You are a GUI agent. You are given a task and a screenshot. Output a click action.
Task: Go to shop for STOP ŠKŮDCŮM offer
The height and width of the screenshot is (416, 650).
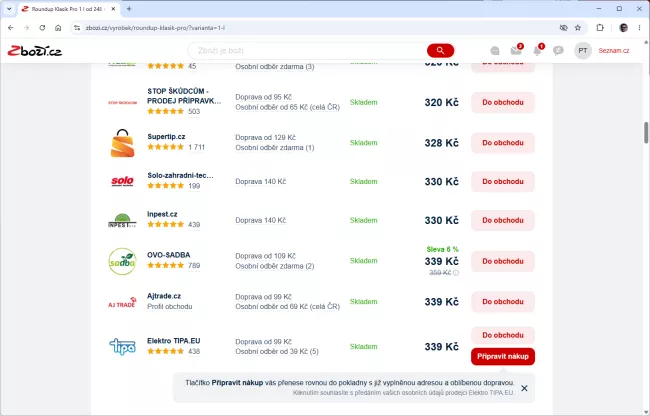pos(503,102)
